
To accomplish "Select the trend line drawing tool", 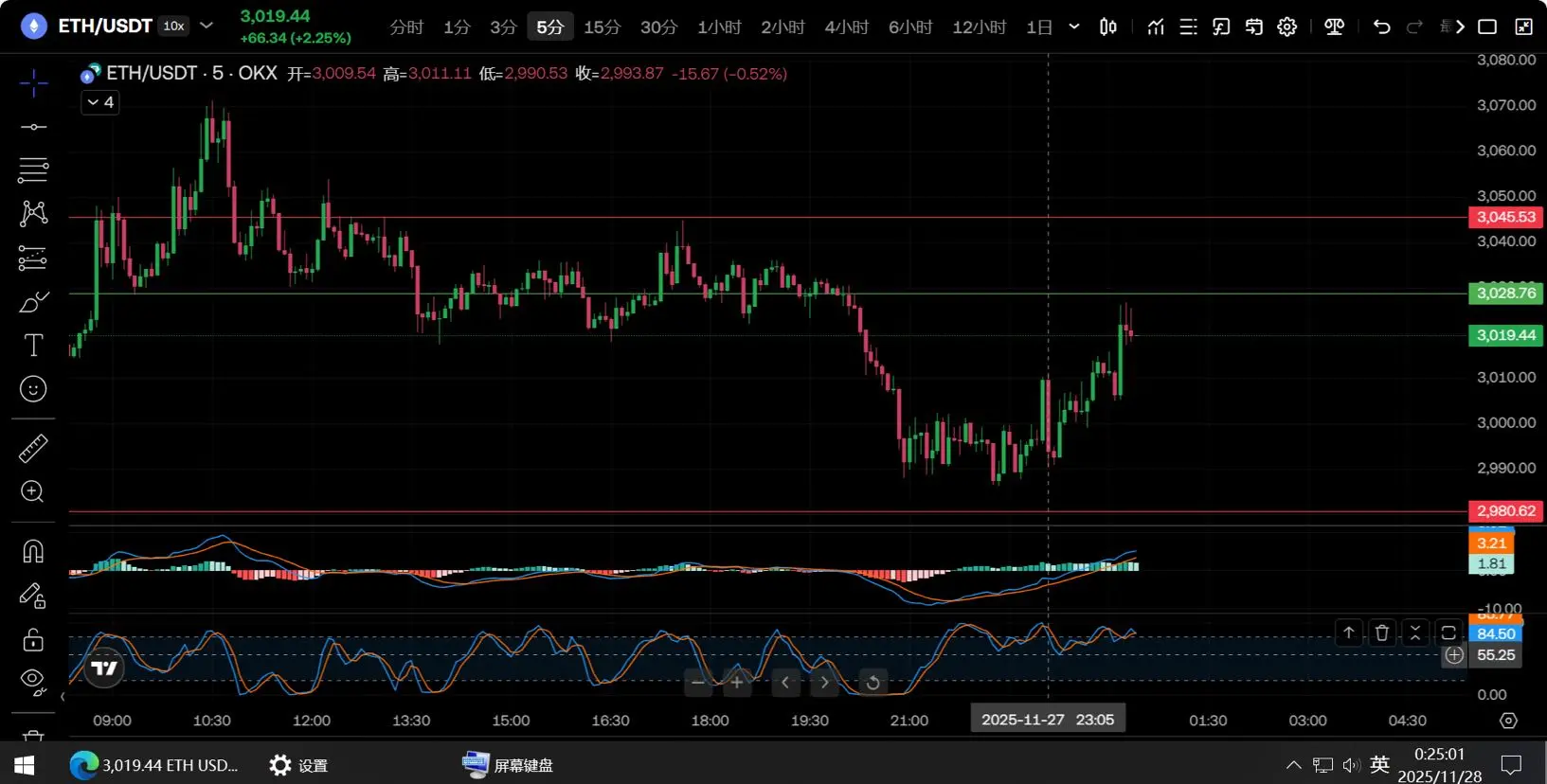I will point(33,127).
